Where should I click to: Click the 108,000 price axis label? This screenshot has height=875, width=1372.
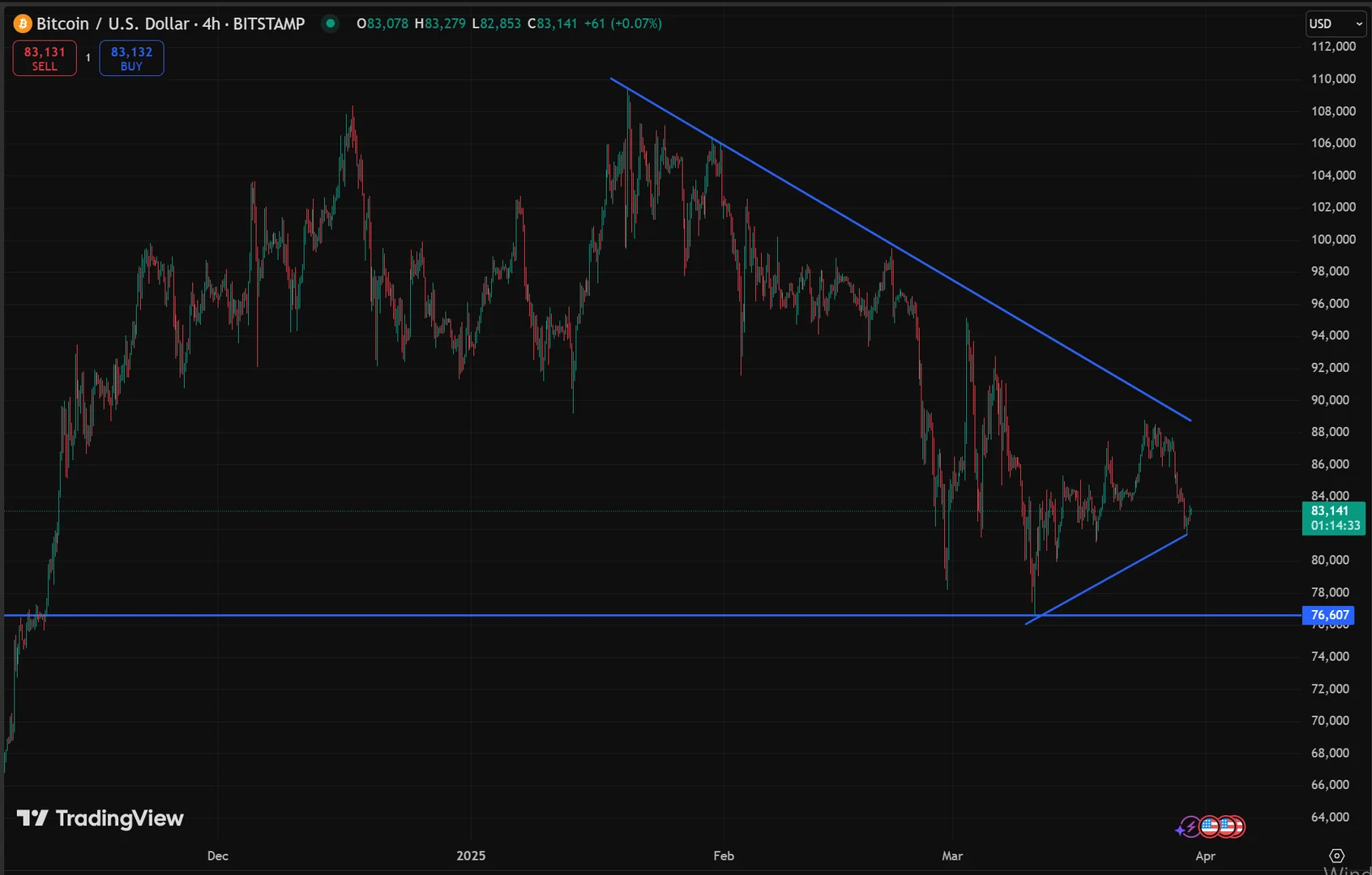pos(1333,111)
